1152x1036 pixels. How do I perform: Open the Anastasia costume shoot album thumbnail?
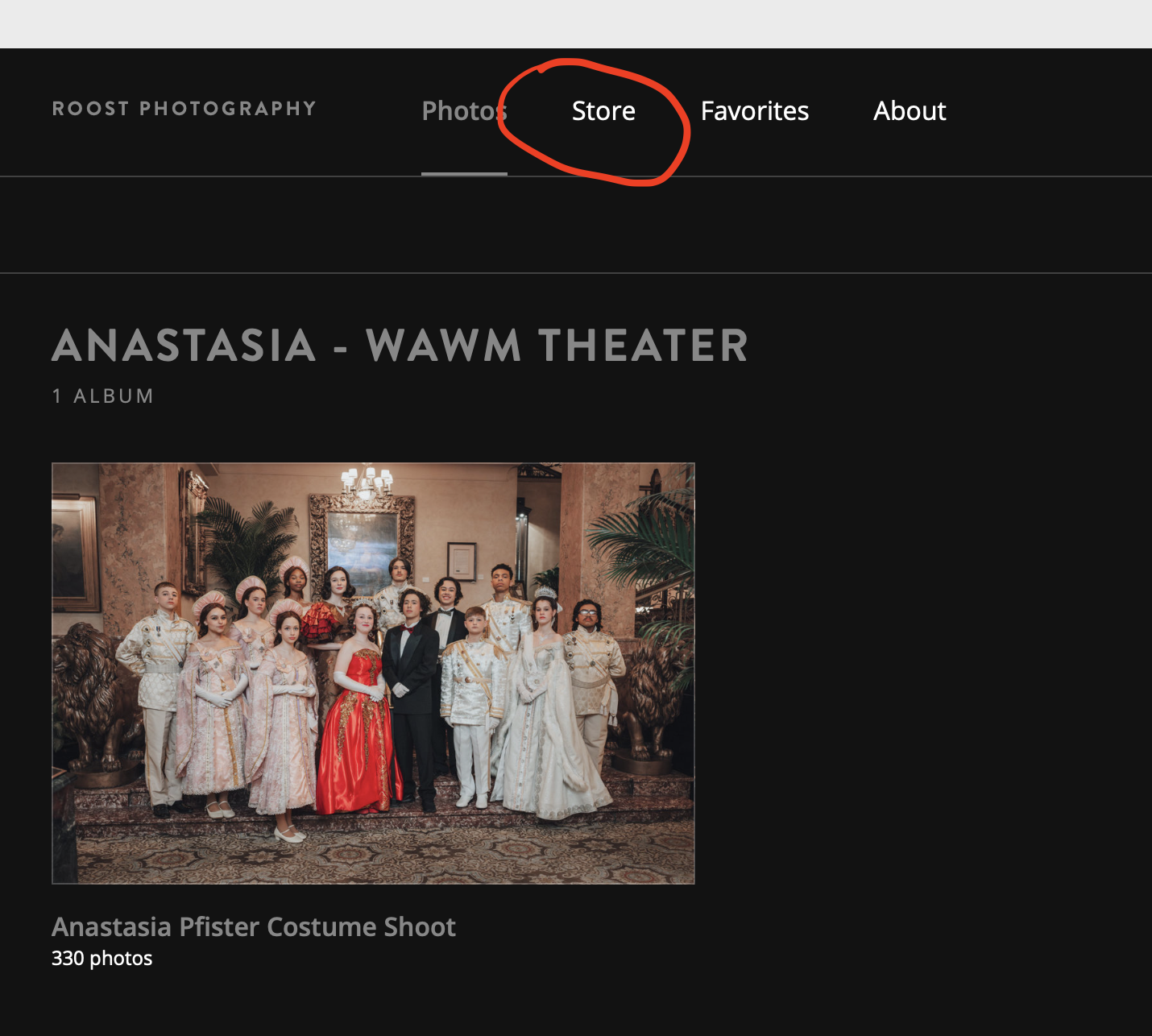click(373, 673)
